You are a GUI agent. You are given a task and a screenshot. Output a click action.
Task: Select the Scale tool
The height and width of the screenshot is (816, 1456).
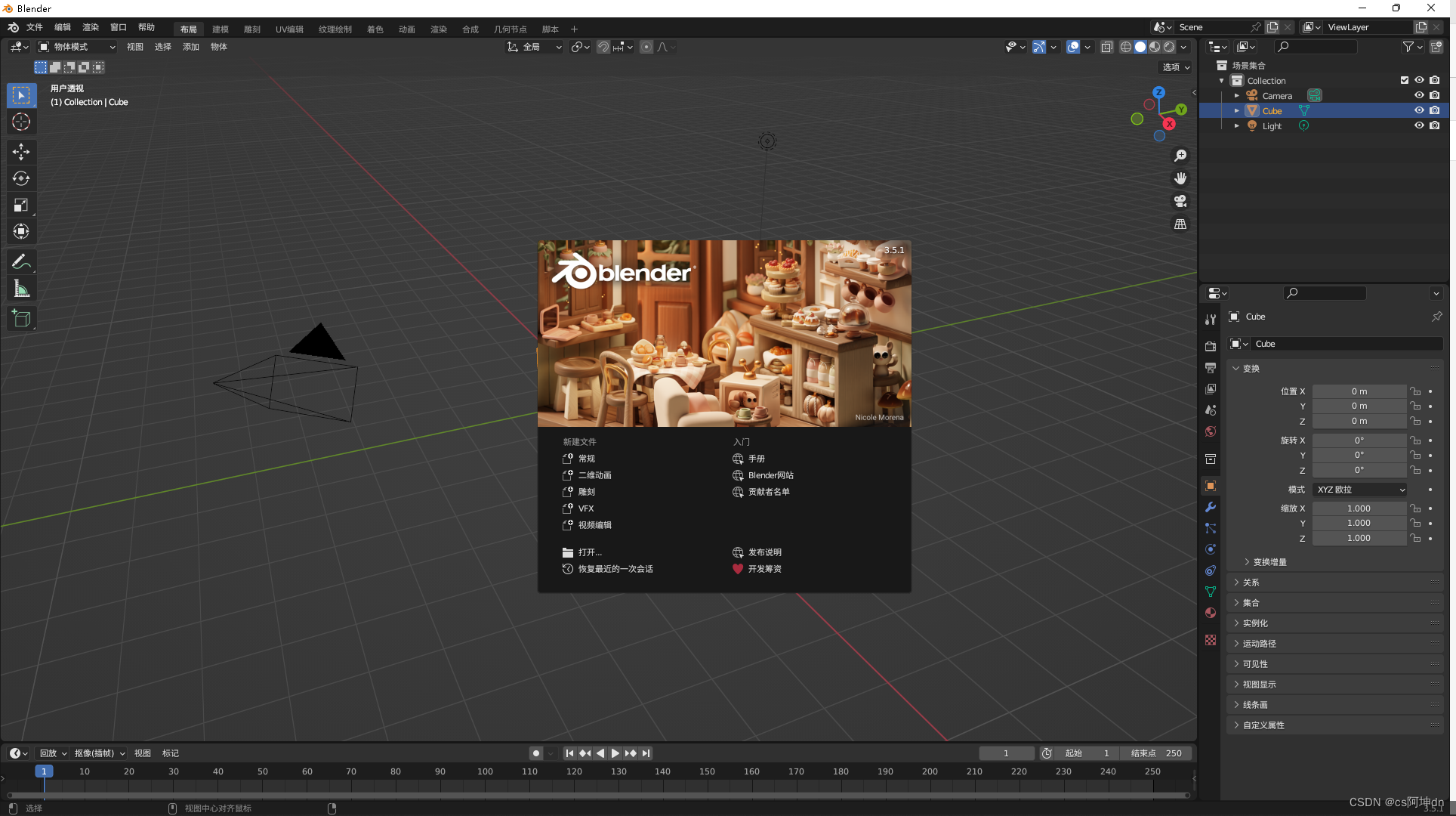[x=21, y=205]
